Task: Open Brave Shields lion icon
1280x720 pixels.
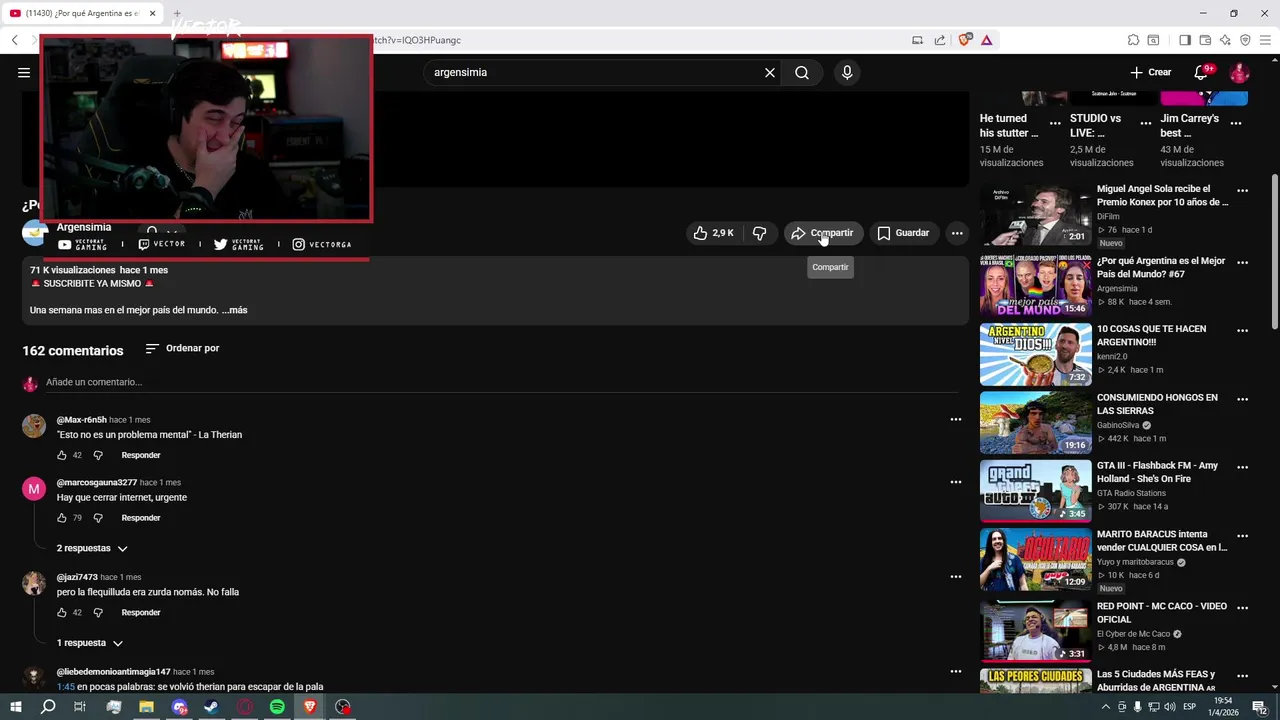Action: coord(964,40)
